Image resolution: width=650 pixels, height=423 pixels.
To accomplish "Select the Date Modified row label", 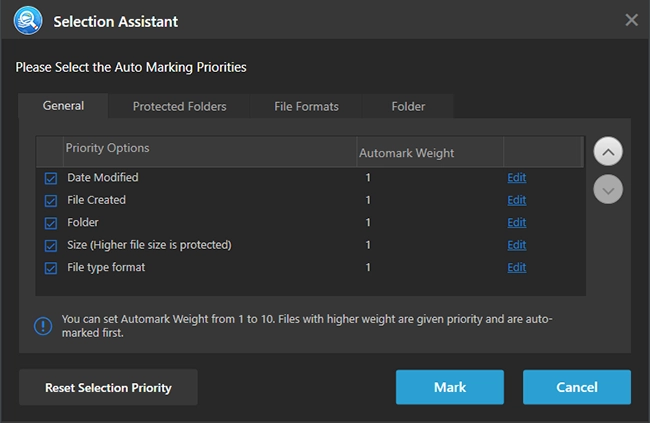I will tap(103, 177).
